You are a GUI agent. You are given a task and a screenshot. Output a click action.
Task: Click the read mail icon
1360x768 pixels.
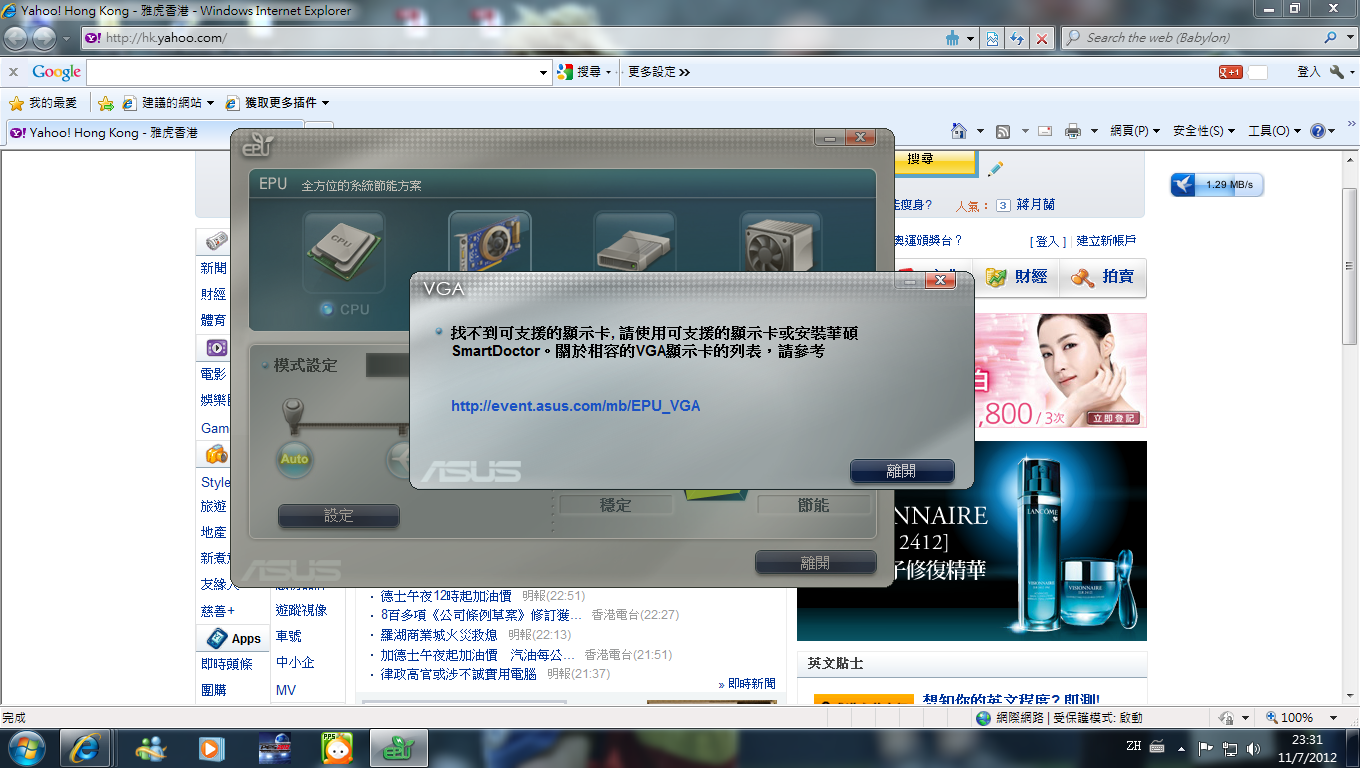1044,131
